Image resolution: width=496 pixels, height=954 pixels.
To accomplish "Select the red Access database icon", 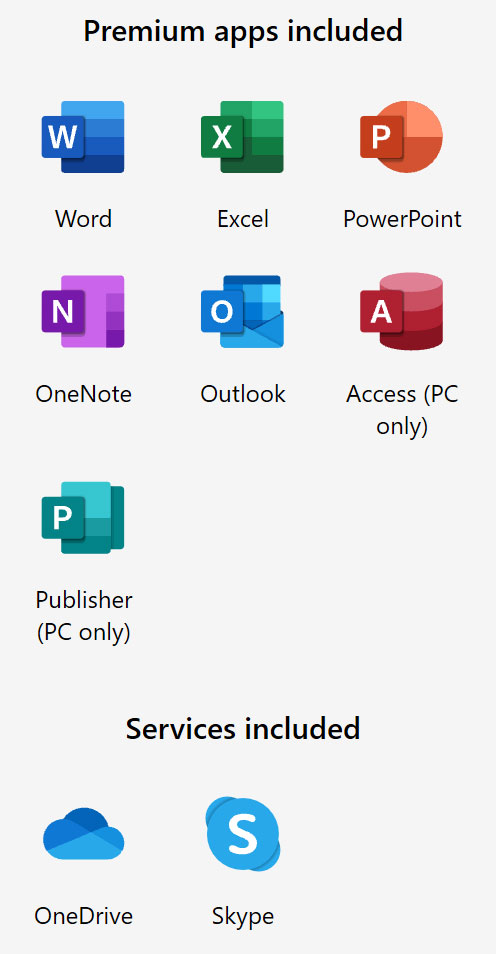I will pos(402,312).
